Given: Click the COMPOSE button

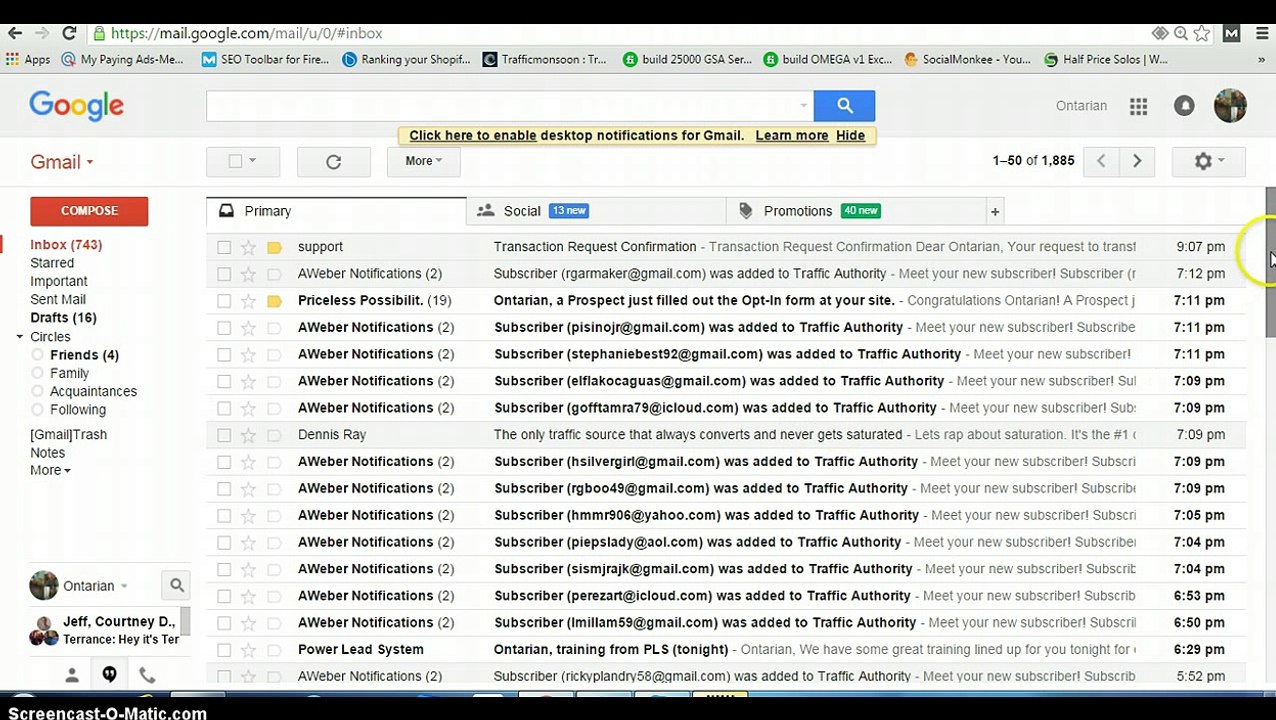Looking at the screenshot, I should pyautogui.click(x=89, y=211).
